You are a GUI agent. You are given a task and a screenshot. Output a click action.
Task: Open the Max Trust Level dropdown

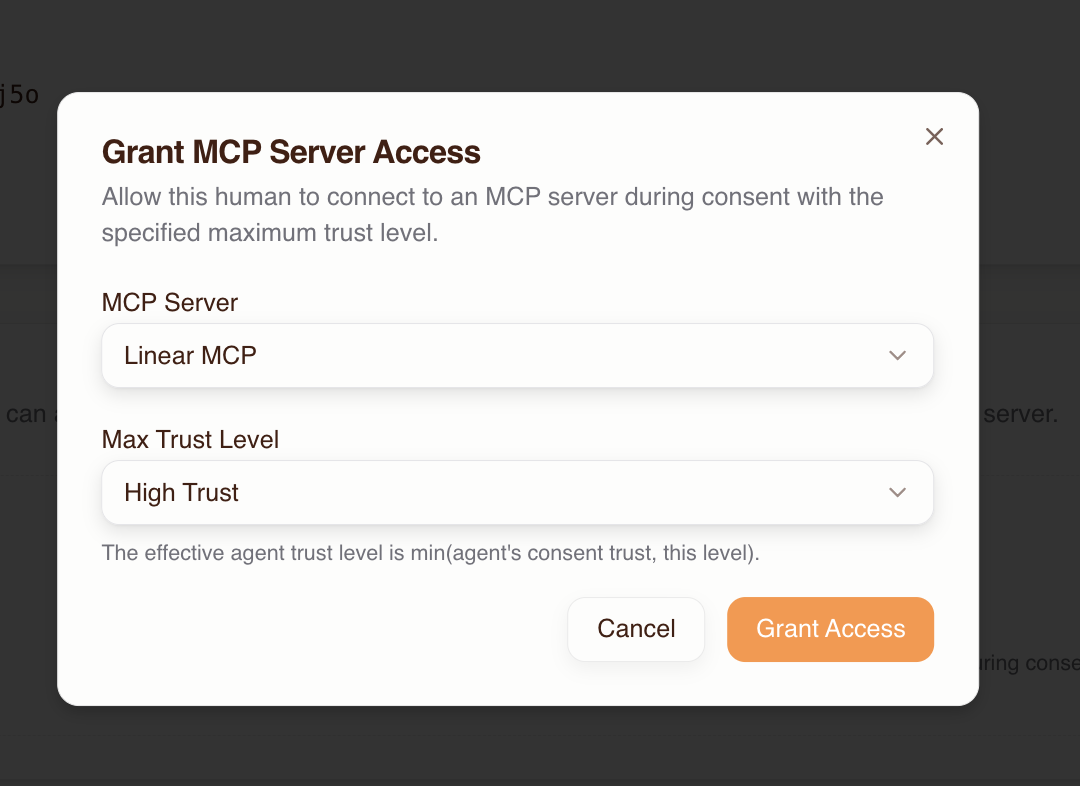click(x=517, y=492)
